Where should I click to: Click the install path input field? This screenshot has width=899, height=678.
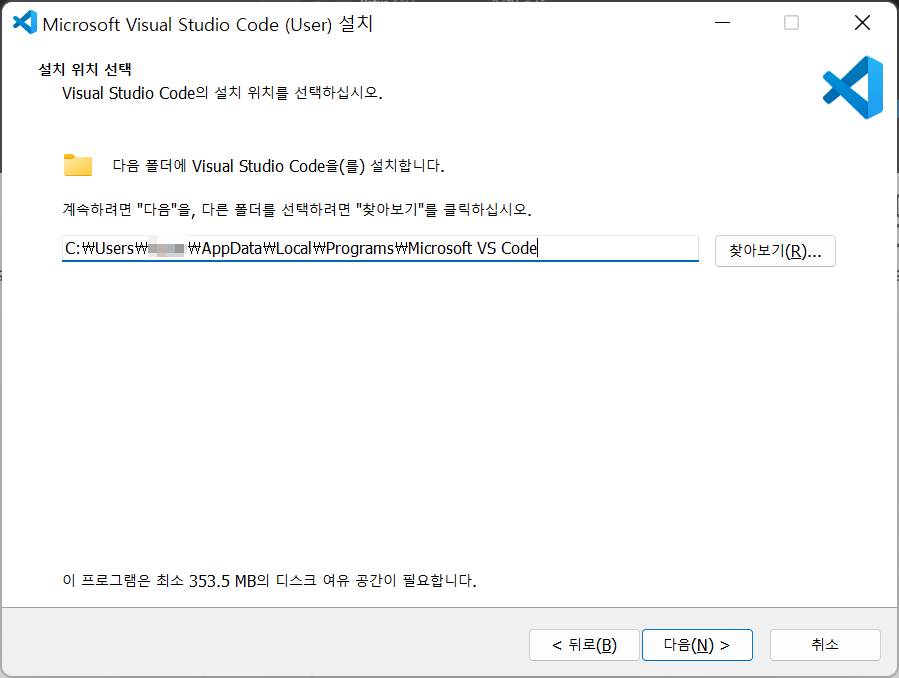[380, 248]
